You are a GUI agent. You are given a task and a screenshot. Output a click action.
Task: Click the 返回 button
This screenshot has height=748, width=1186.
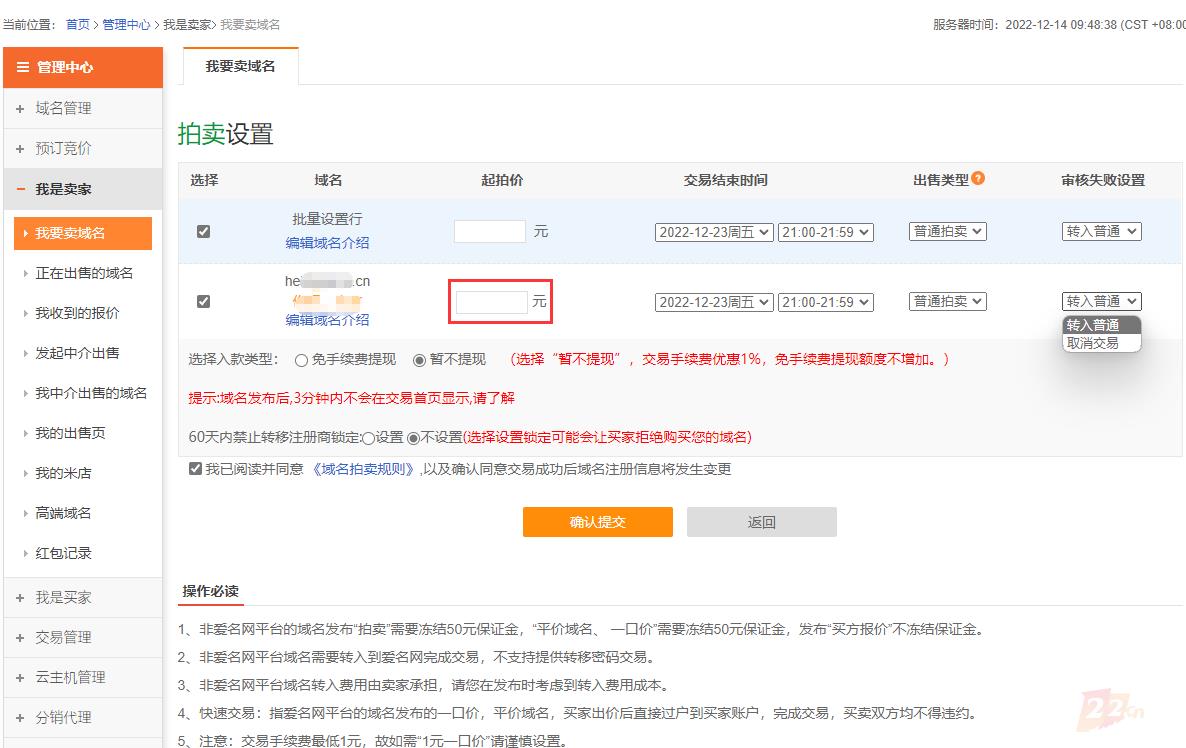(761, 522)
